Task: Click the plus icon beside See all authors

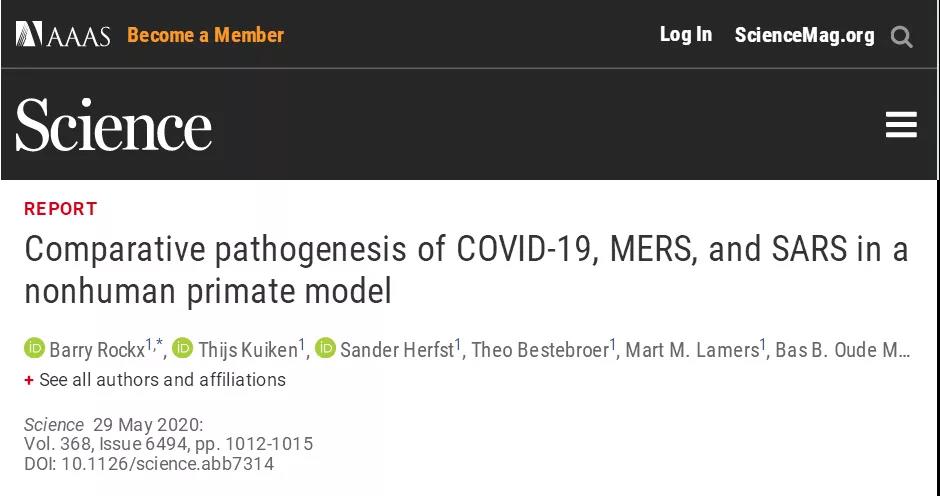Action: click(29, 380)
